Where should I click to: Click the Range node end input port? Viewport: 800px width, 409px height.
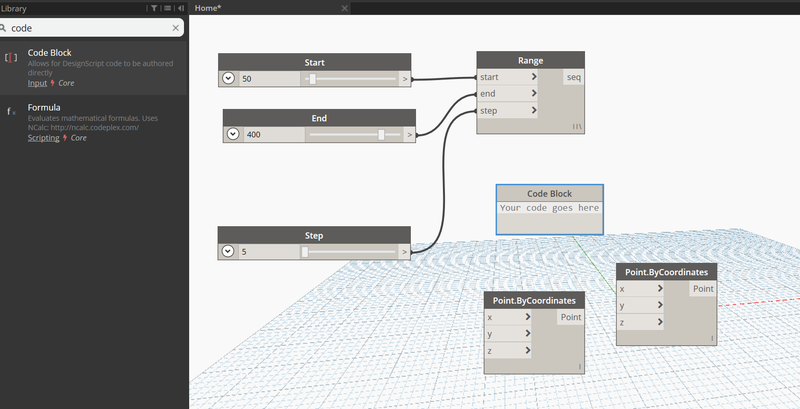pyautogui.click(x=508, y=93)
